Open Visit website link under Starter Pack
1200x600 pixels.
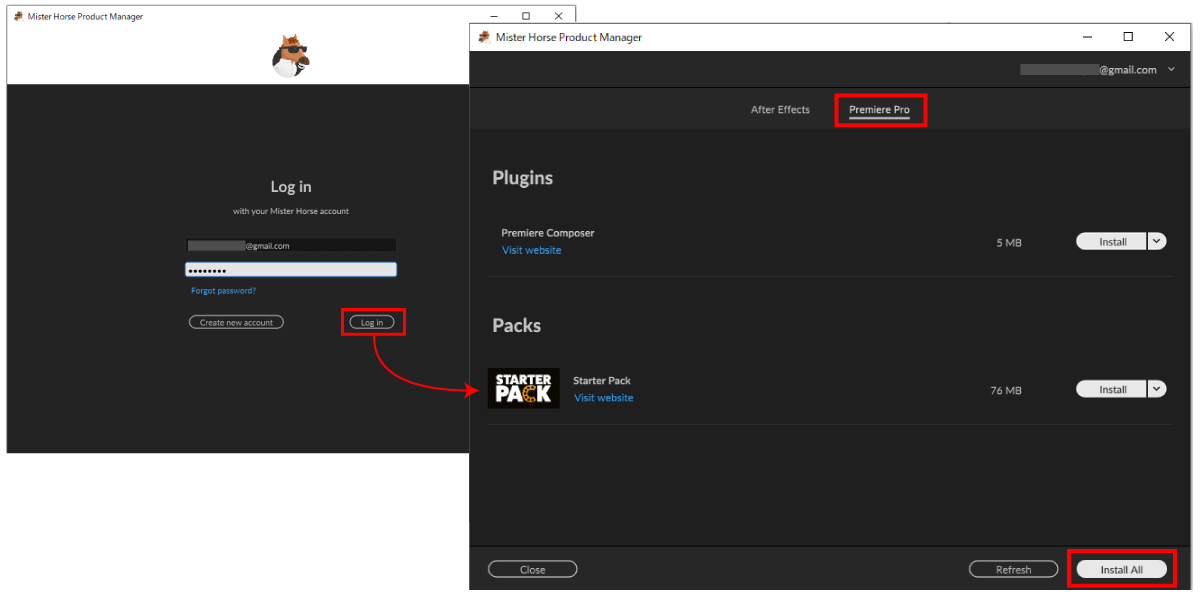[603, 398]
